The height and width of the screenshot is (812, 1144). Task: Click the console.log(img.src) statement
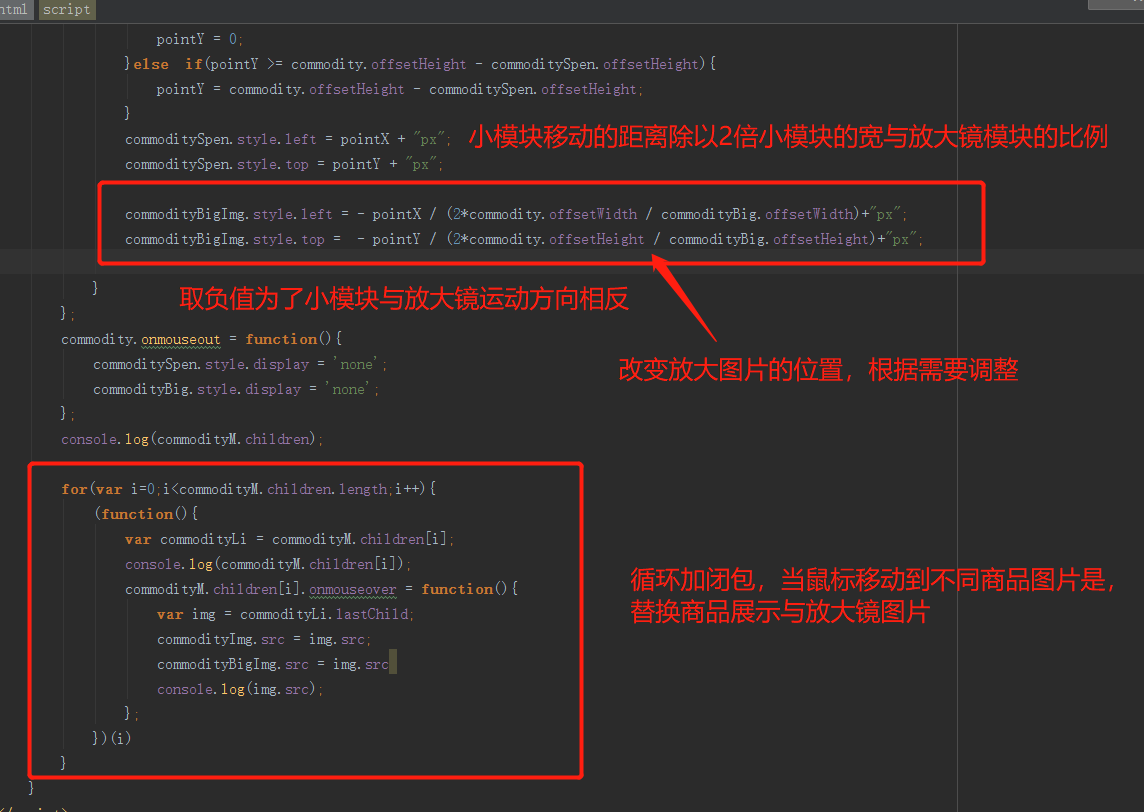pos(240,689)
